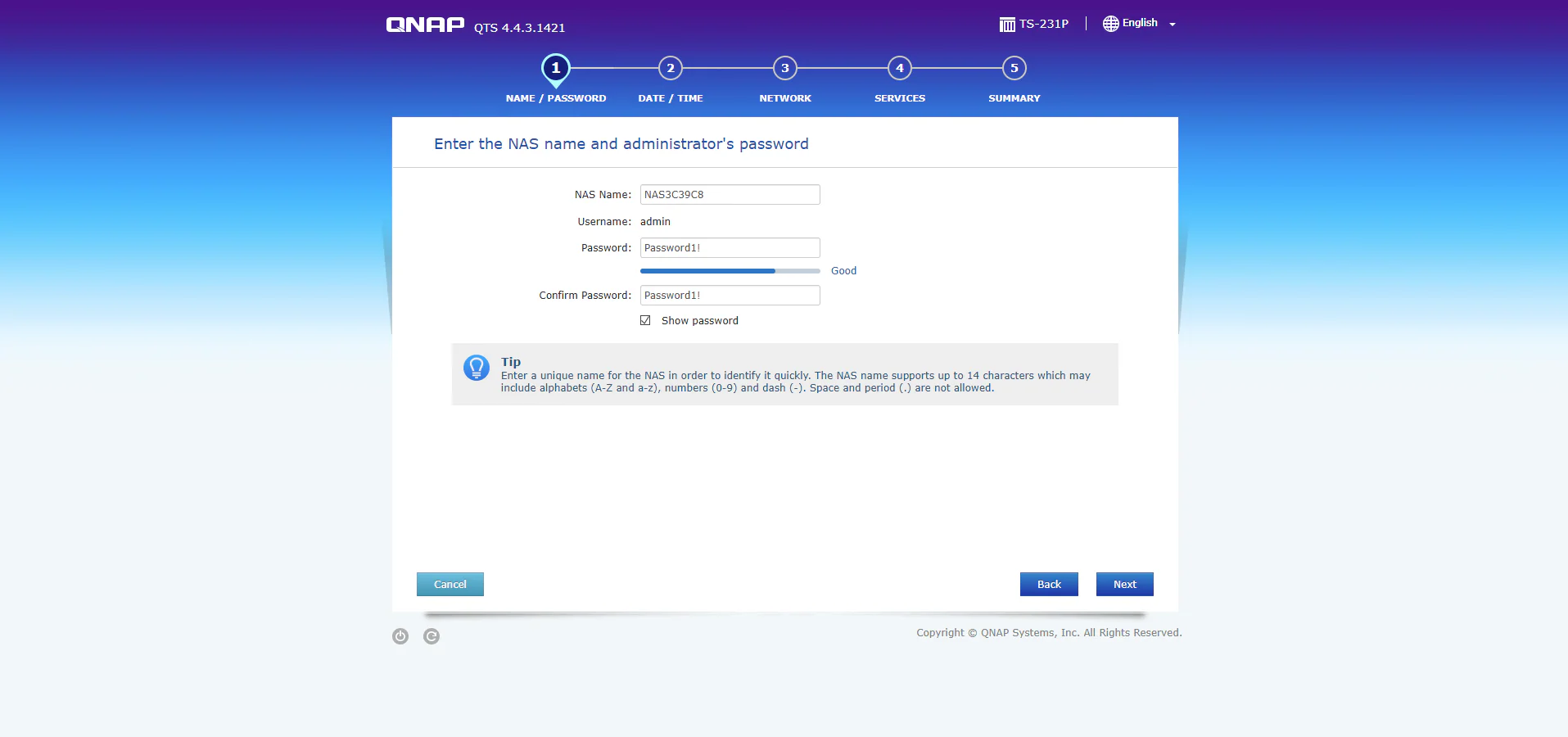This screenshot has height=737, width=1568.
Task: Click the TS-231P NAS model icon
Action: (x=1007, y=25)
